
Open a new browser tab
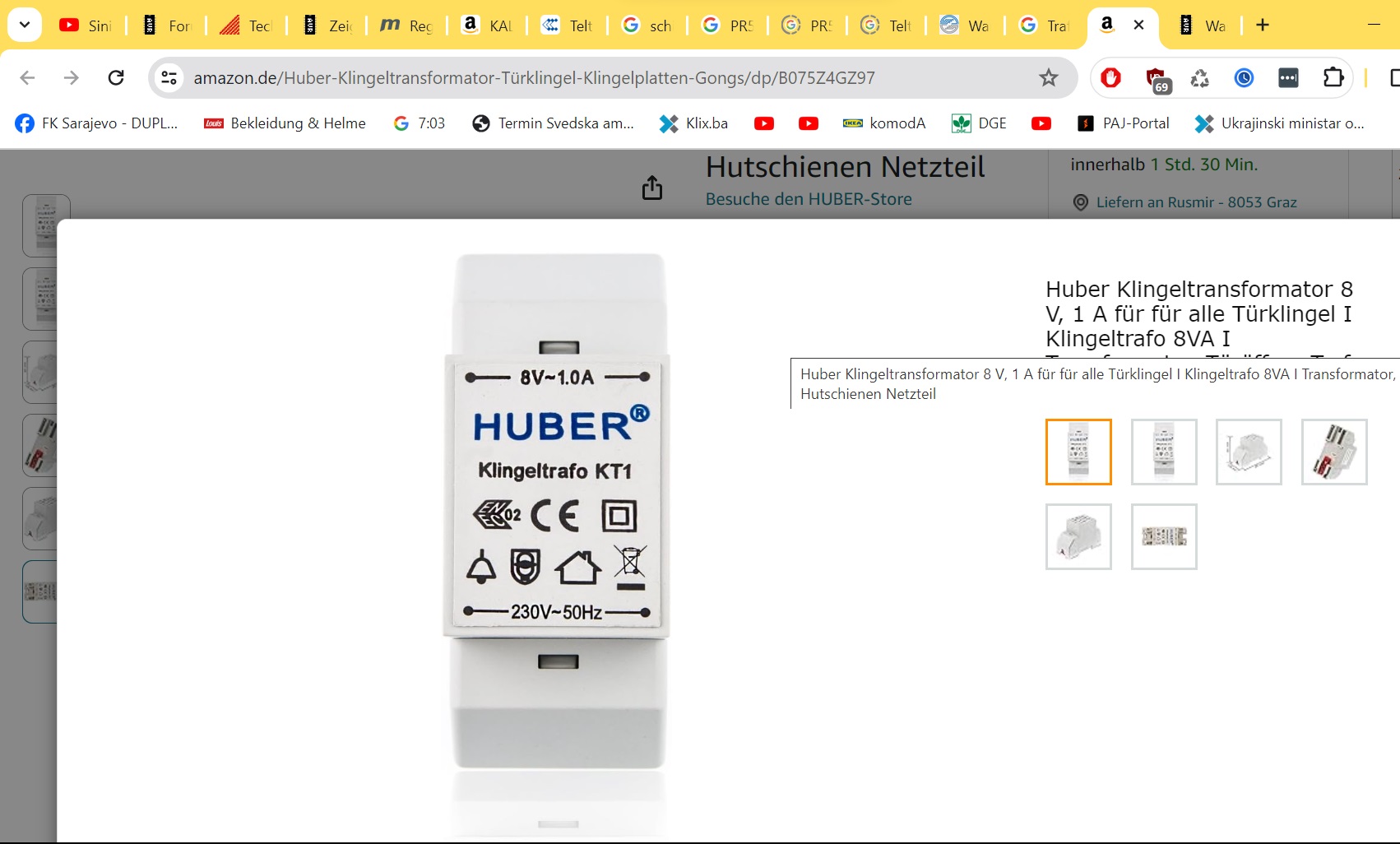coord(1263,26)
